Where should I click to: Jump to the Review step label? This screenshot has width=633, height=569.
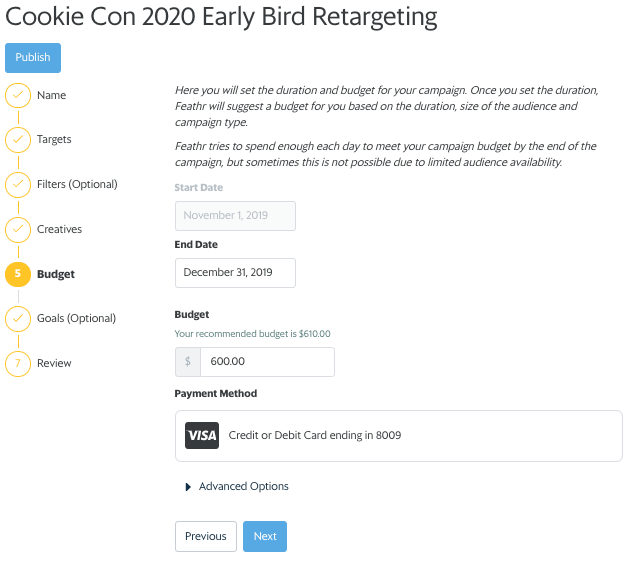[x=54, y=363]
